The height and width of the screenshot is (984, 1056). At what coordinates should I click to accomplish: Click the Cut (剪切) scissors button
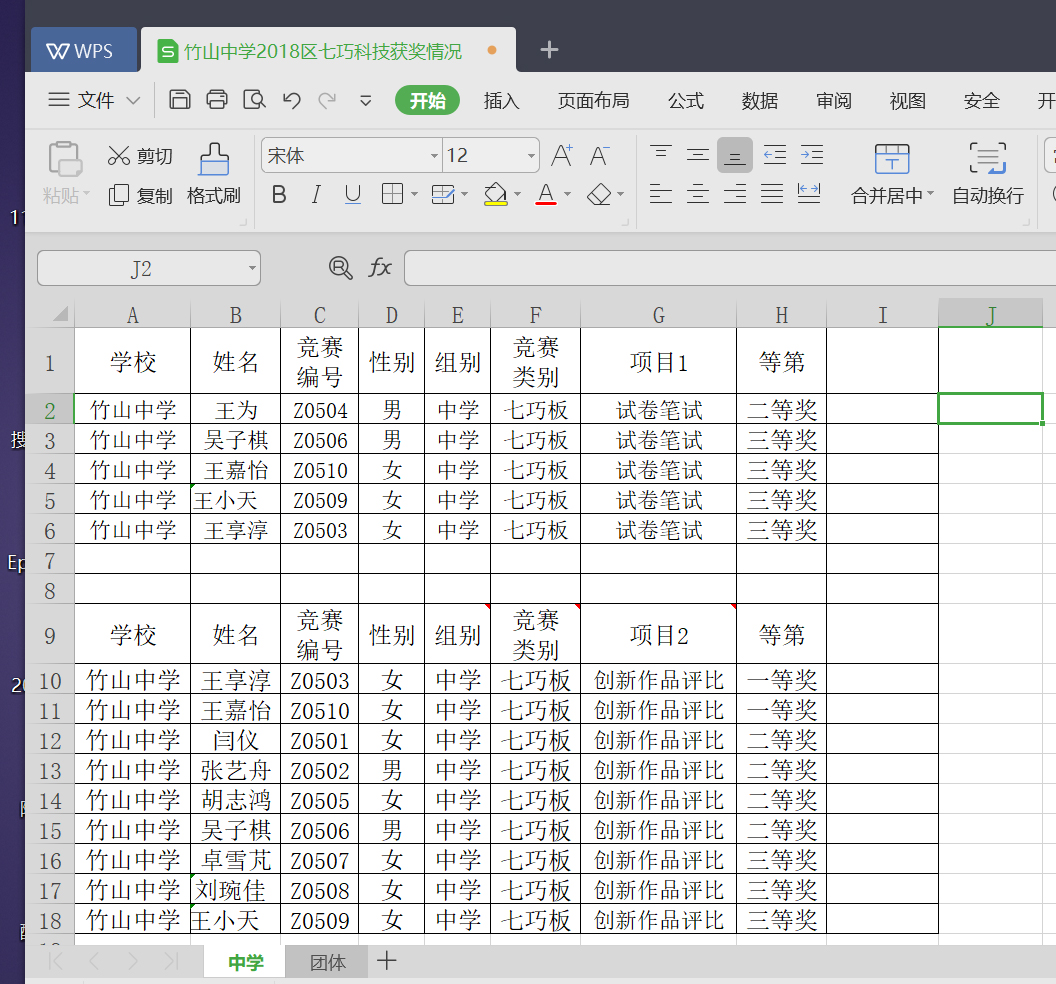pyautogui.click(x=140, y=156)
